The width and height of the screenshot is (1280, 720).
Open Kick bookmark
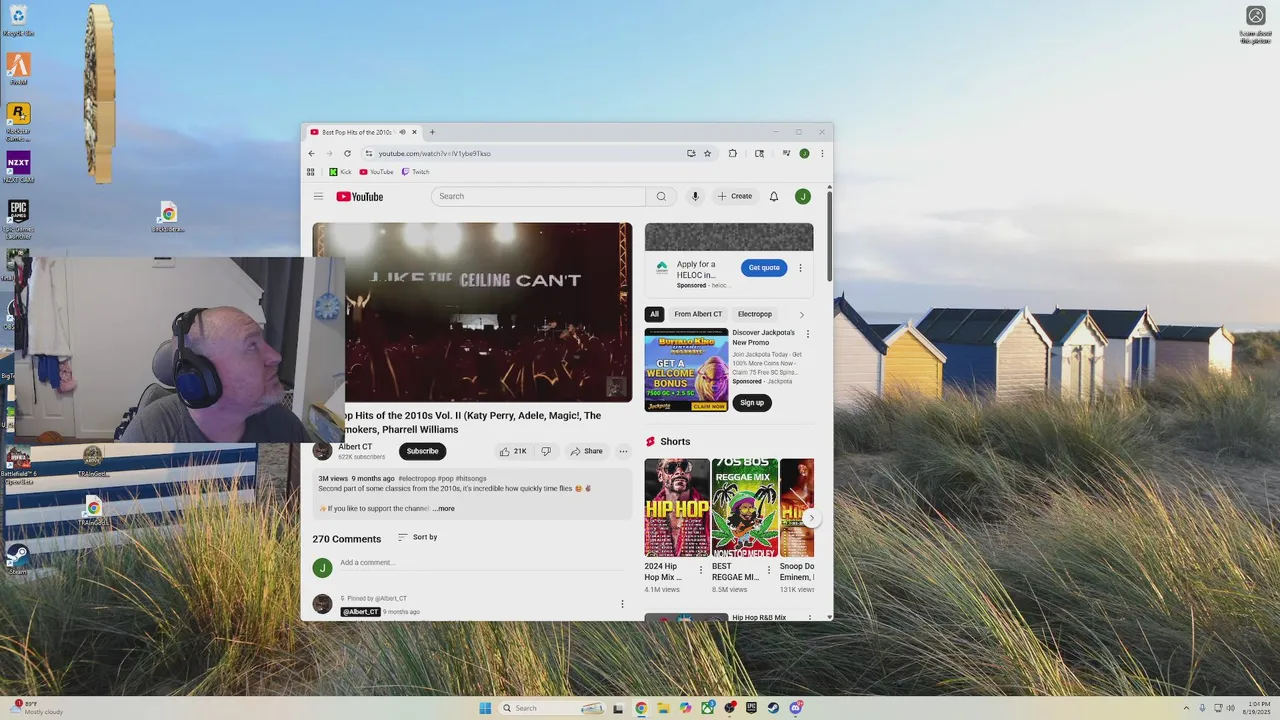point(340,172)
